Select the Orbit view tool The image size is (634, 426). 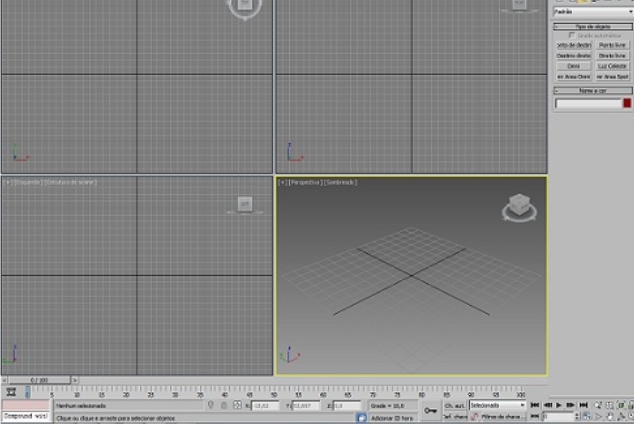tap(621, 416)
